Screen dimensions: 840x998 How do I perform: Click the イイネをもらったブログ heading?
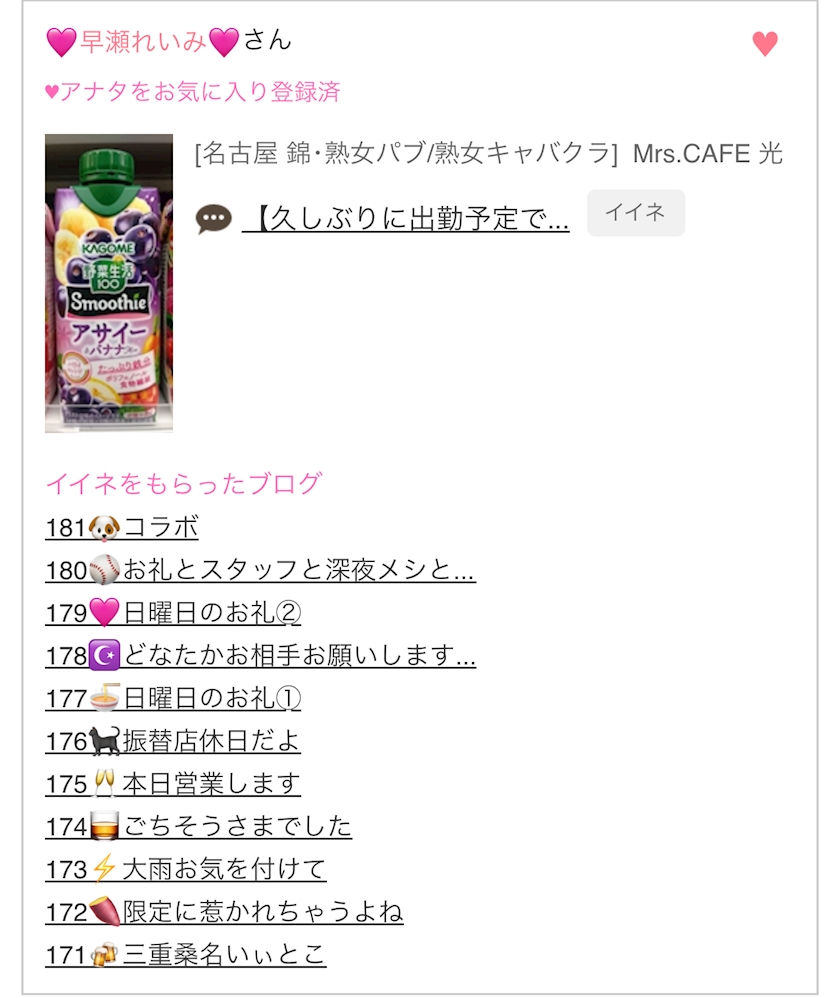click(x=184, y=484)
